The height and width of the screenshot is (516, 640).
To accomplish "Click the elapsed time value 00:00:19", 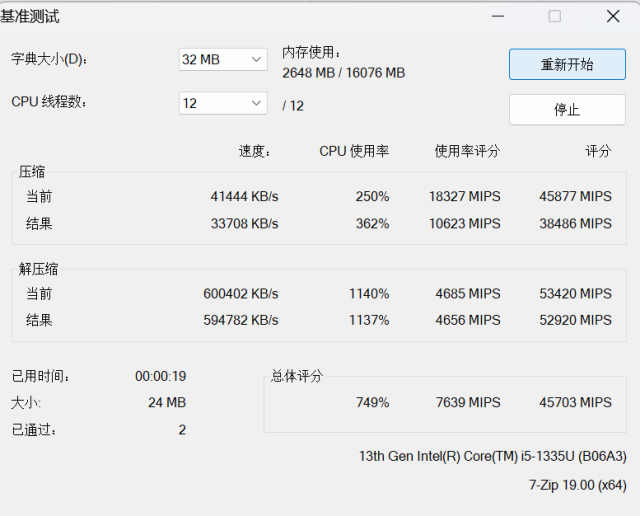I will pos(160,376).
